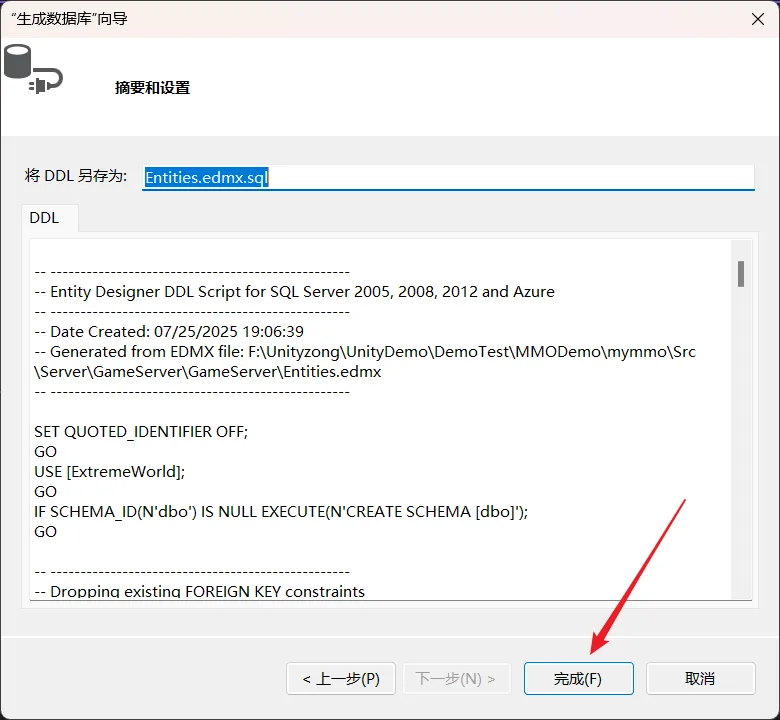Viewport: 780px width, 720px height.
Task: Click the DDL script vertical scrollbar thumb
Action: tap(741, 273)
